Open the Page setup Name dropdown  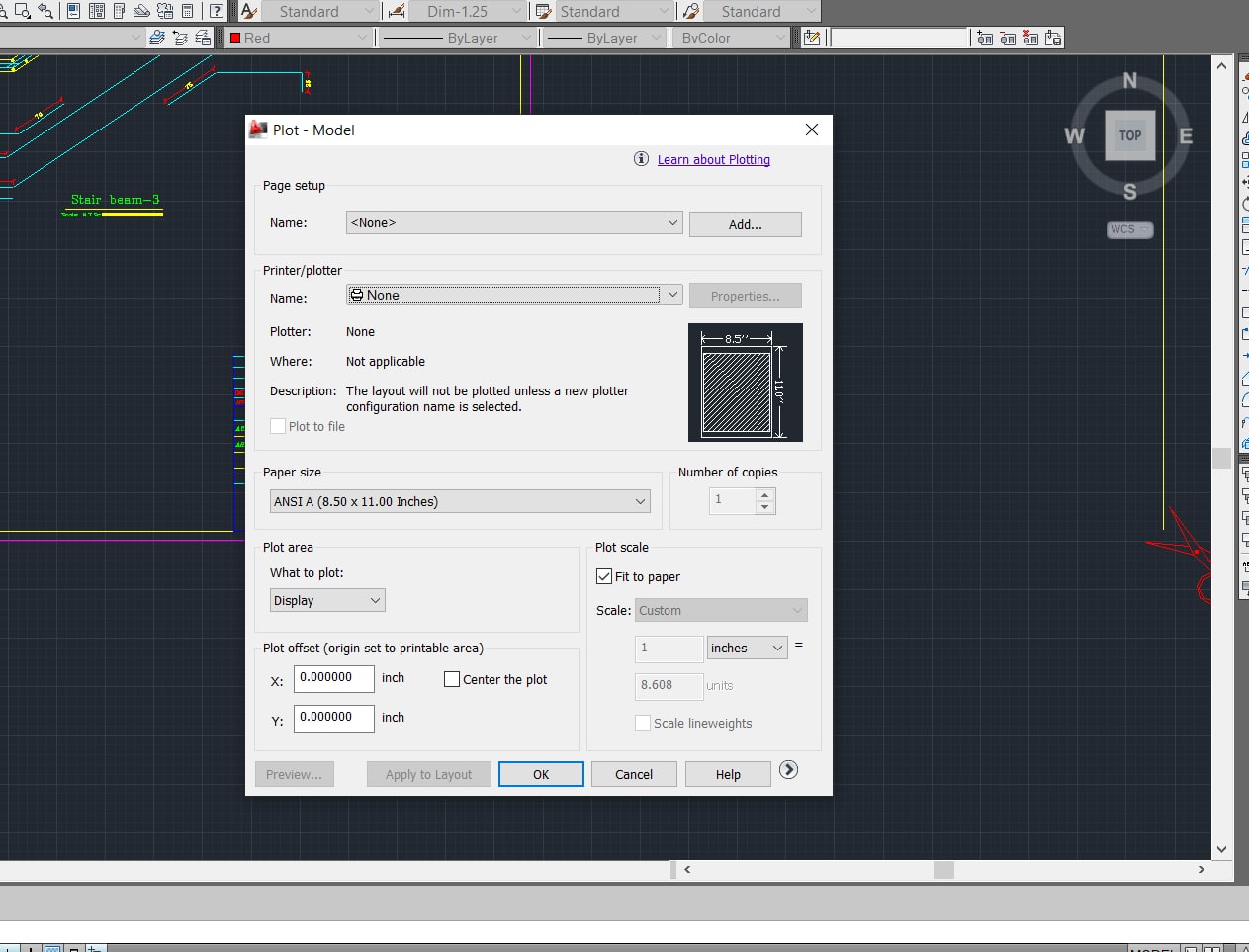[x=513, y=222]
